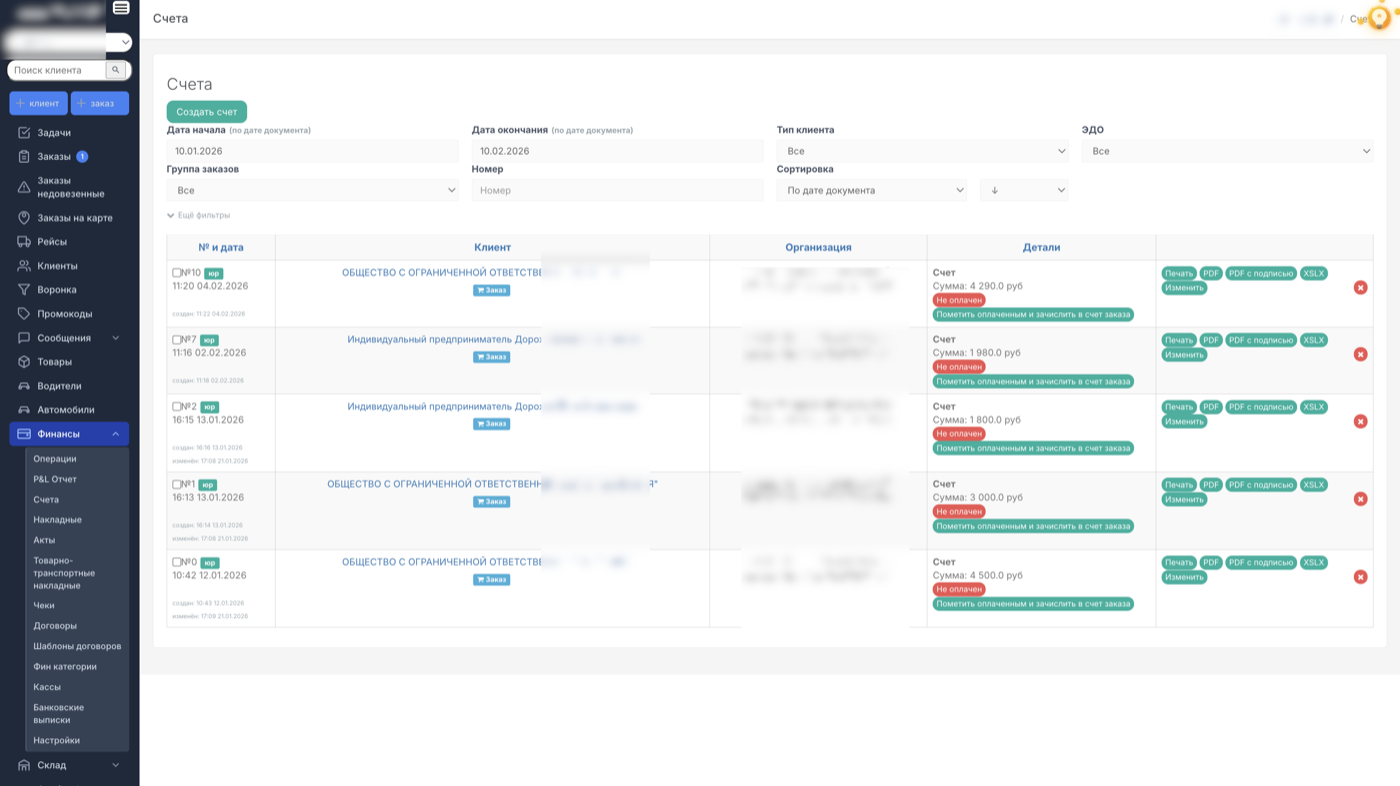
Task: Click the search magnifier icon button
Action: (x=116, y=70)
